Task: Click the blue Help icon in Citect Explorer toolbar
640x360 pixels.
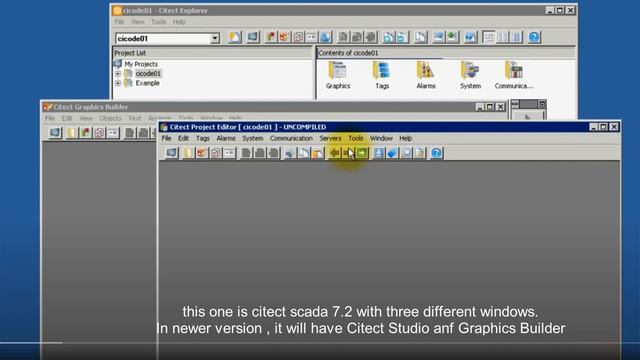Action: 534,38
